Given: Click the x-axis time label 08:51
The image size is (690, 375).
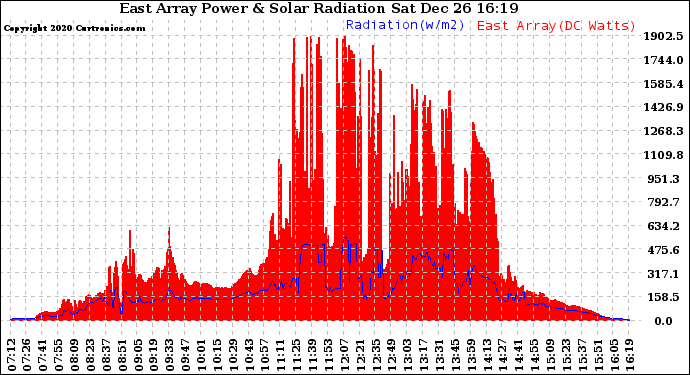Looking at the screenshot, I should pos(122,355).
